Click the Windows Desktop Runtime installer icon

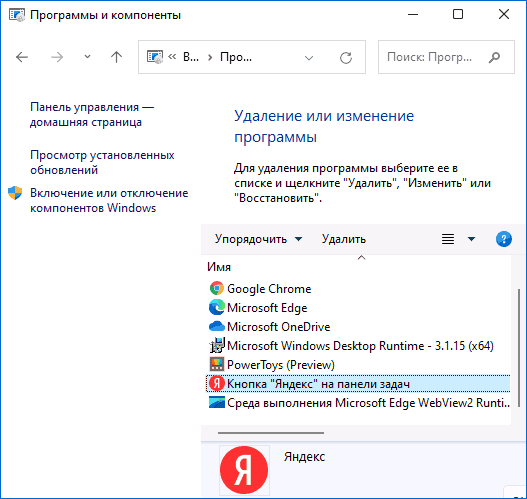(x=217, y=345)
